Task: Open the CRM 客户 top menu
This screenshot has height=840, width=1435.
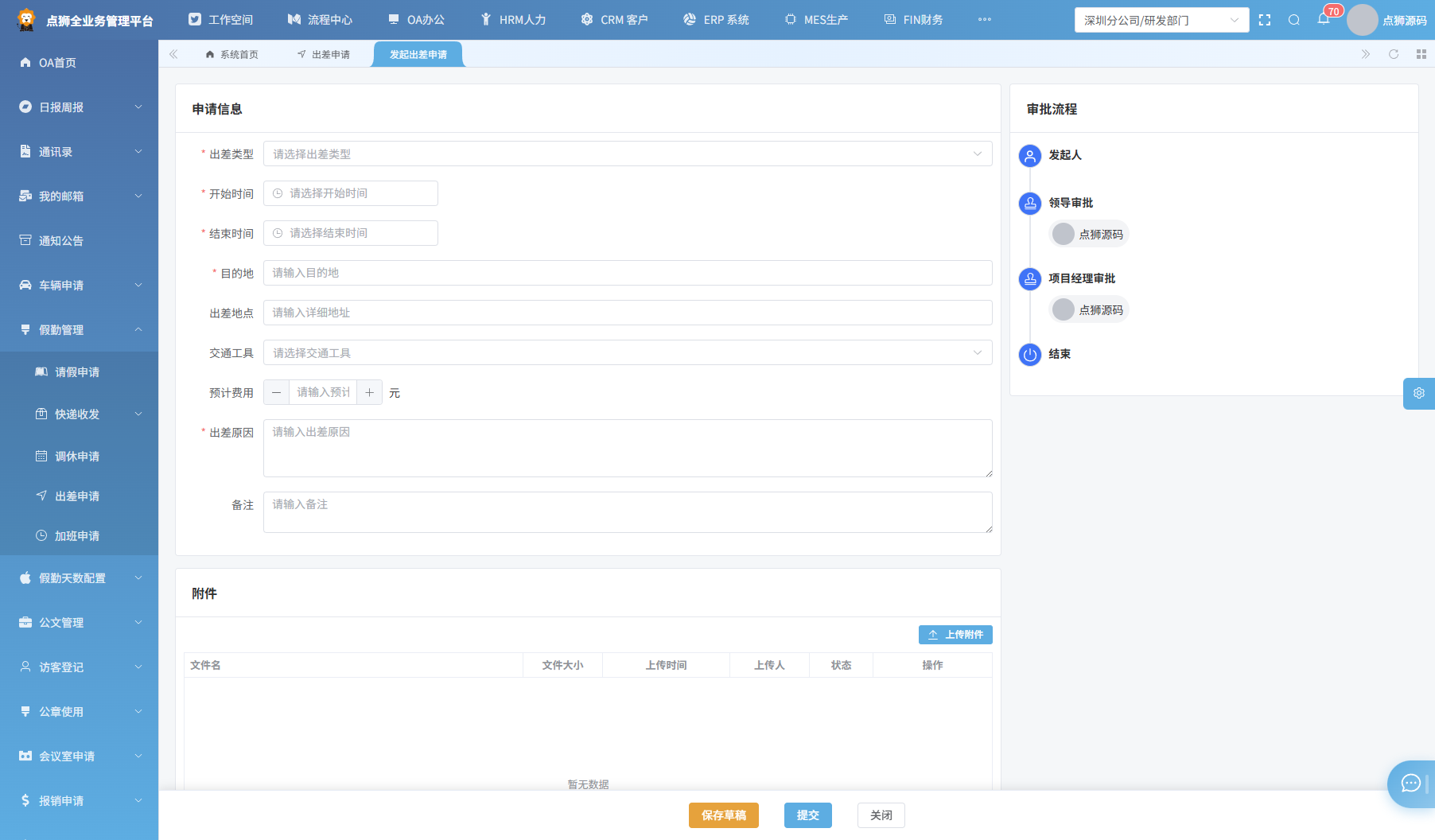Action: 614,20
